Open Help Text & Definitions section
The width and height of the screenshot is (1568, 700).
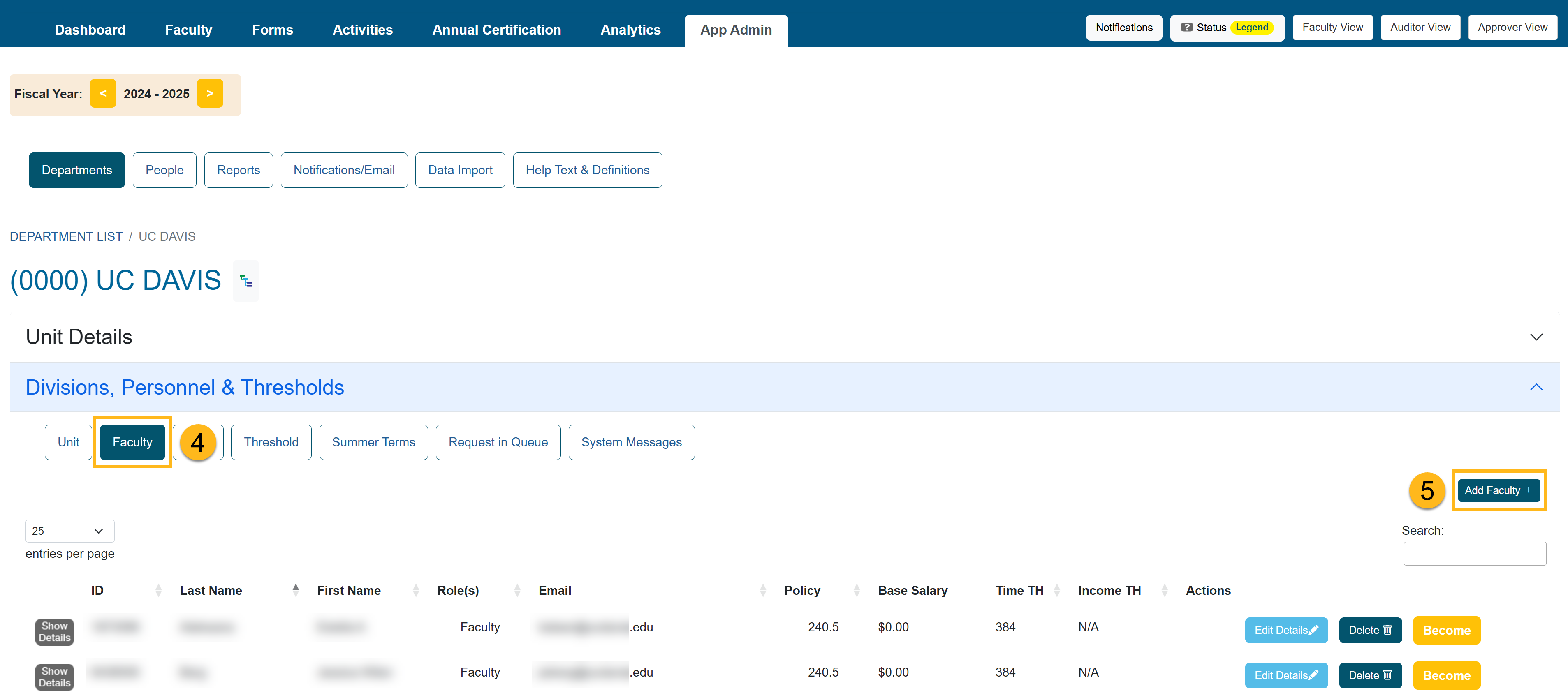coord(587,170)
